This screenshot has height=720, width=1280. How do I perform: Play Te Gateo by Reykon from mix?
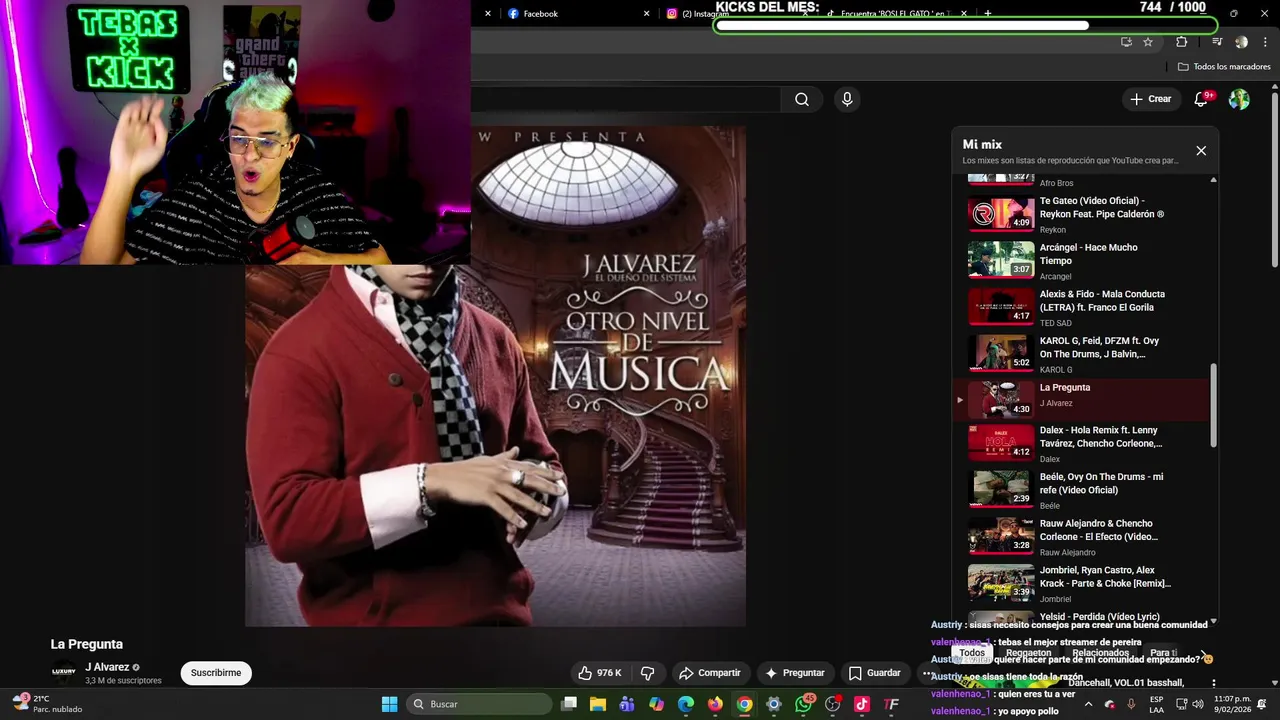pos(1082,214)
